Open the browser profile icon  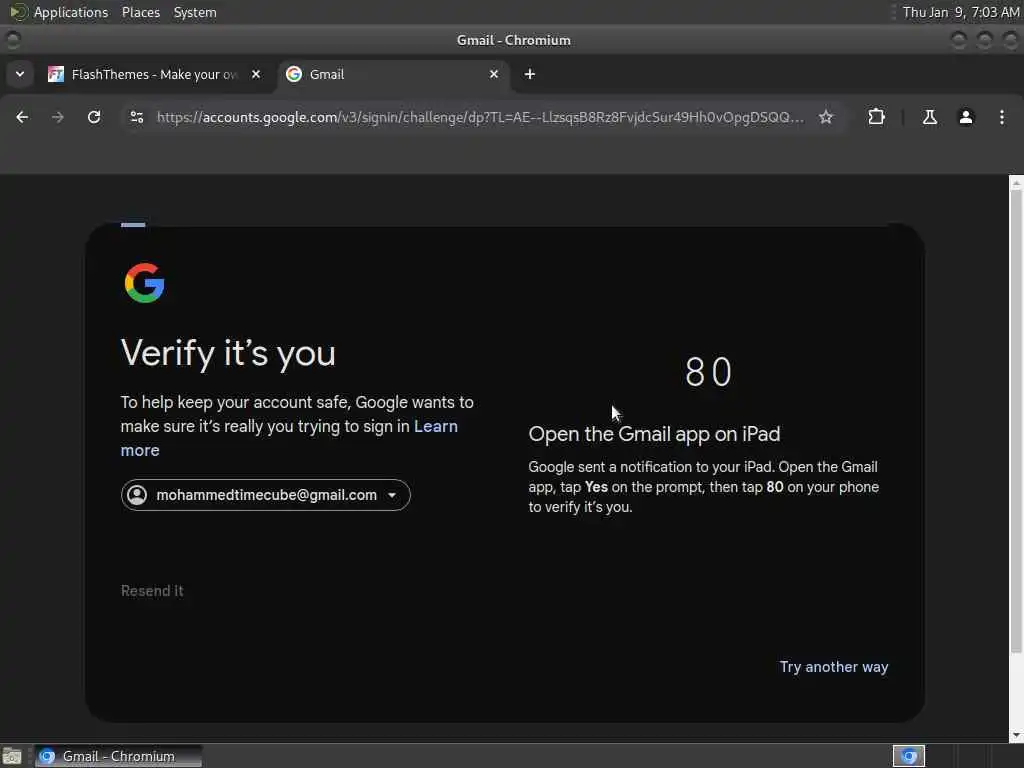(x=966, y=118)
